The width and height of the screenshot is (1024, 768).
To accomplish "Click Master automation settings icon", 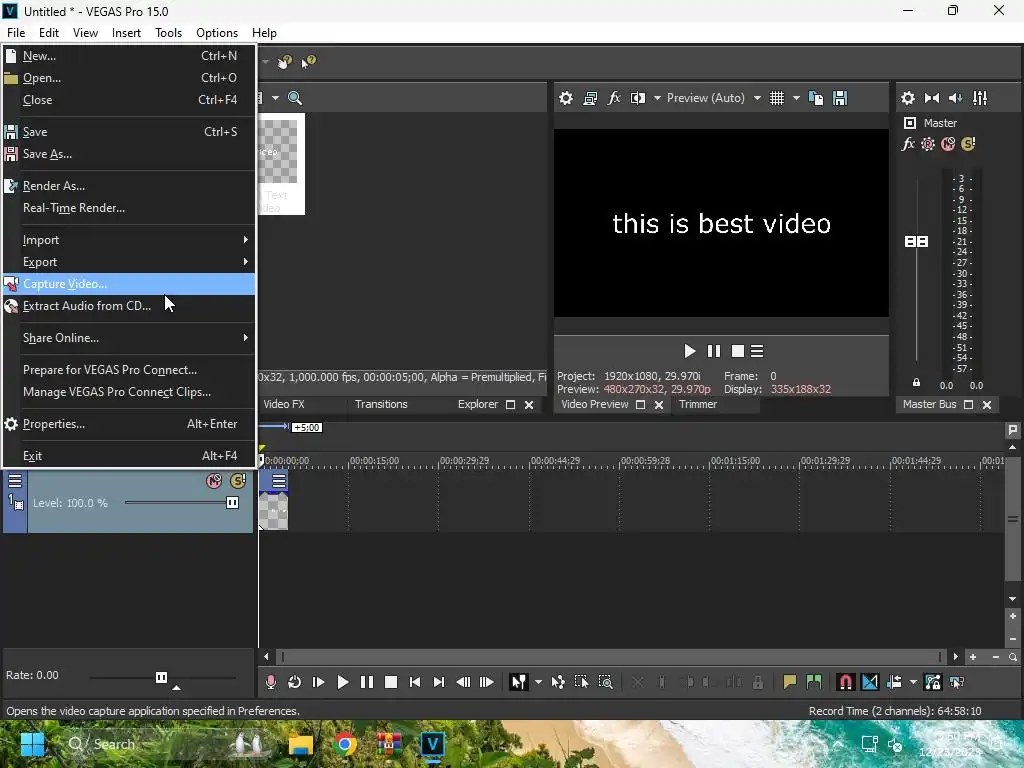I will 928,144.
